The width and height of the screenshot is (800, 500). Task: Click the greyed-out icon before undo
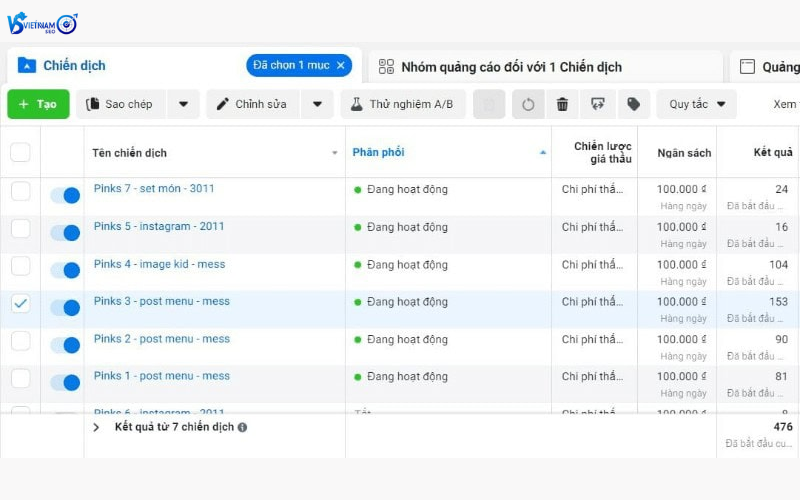pos(489,105)
